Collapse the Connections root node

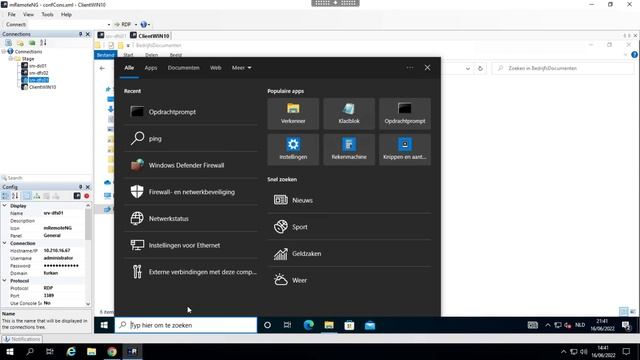coord(4,51)
